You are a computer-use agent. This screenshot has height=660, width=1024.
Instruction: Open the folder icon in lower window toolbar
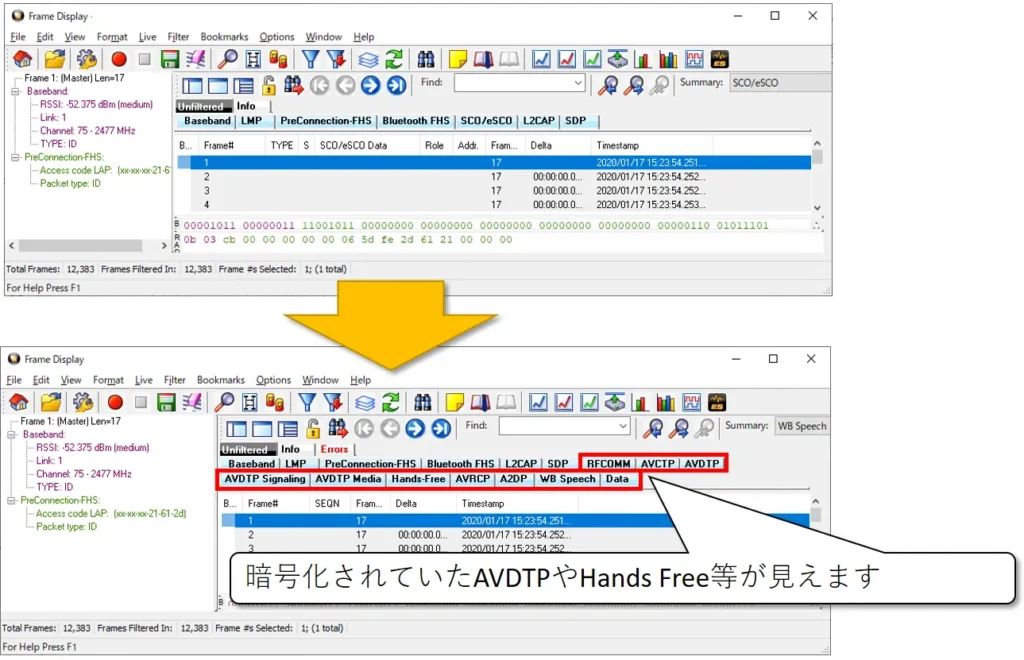point(50,402)
